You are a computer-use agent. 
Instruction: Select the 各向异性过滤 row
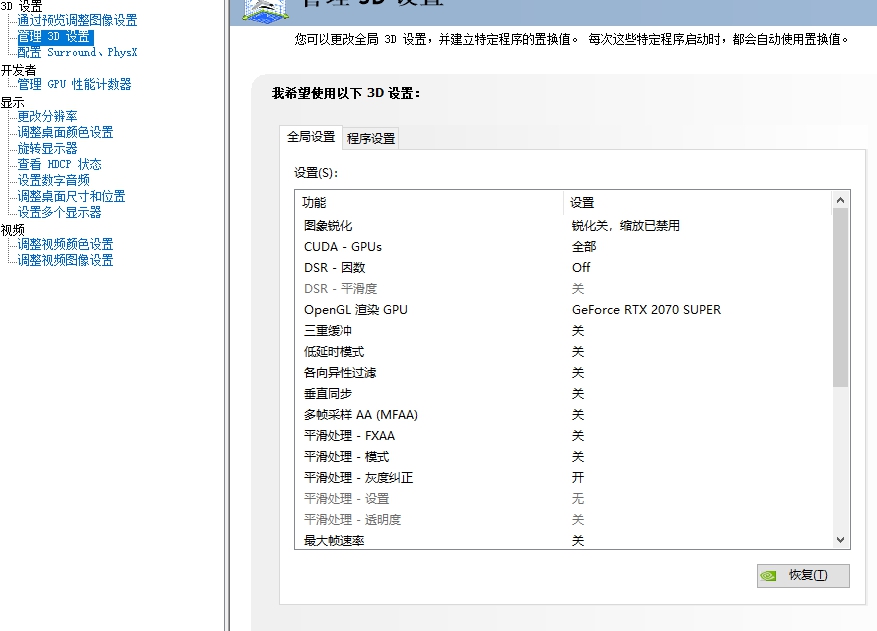click(x=564, y=373)
